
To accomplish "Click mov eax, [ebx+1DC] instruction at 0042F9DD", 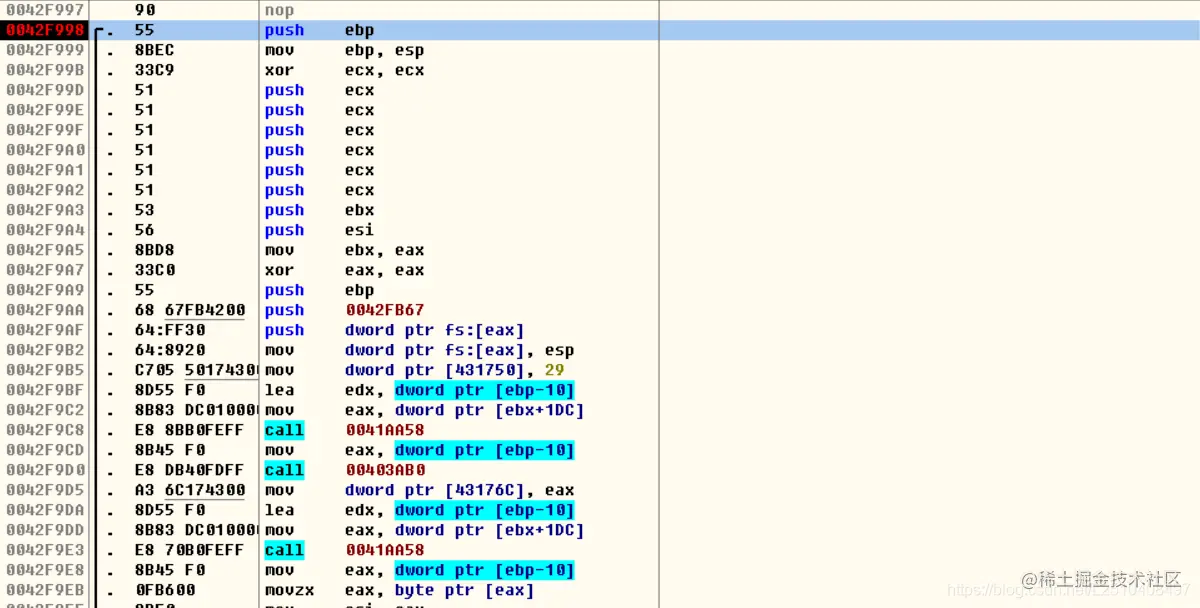I will (425, 530).
